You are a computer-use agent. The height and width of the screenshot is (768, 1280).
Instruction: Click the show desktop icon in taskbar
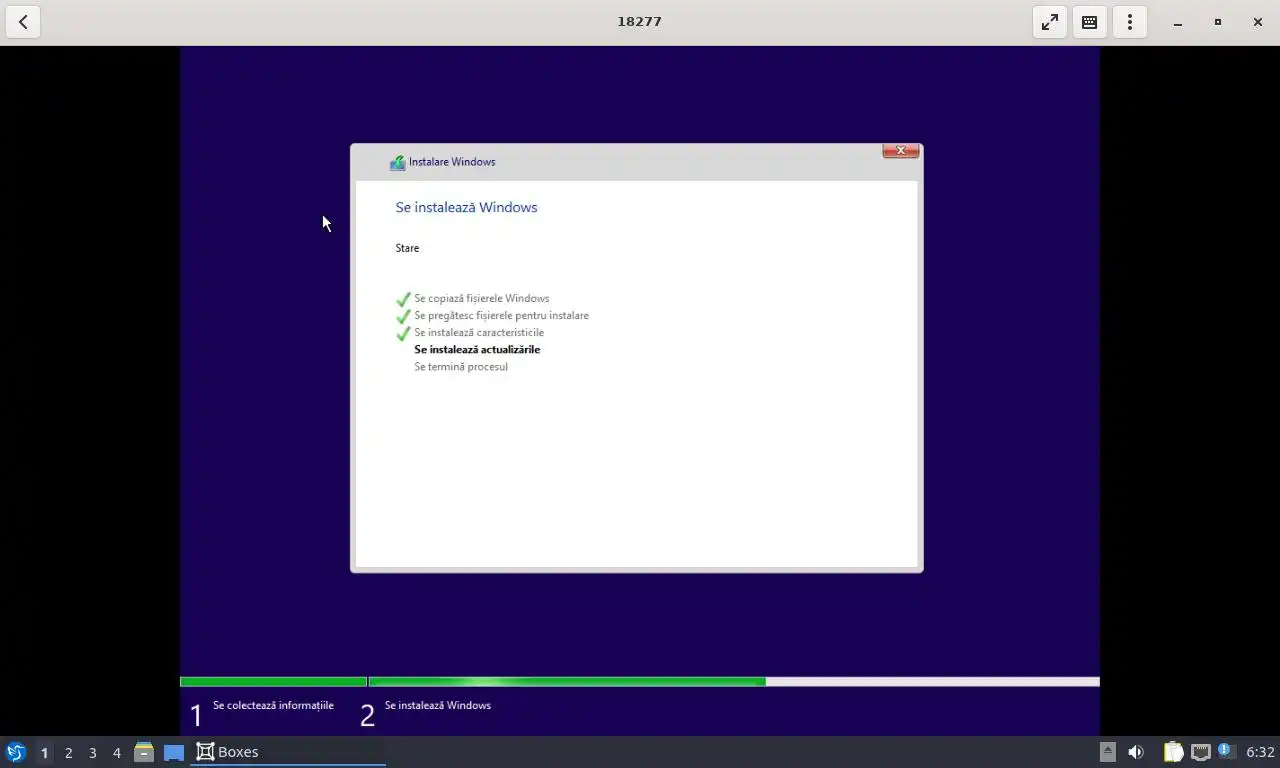click(x=174, y=752)
